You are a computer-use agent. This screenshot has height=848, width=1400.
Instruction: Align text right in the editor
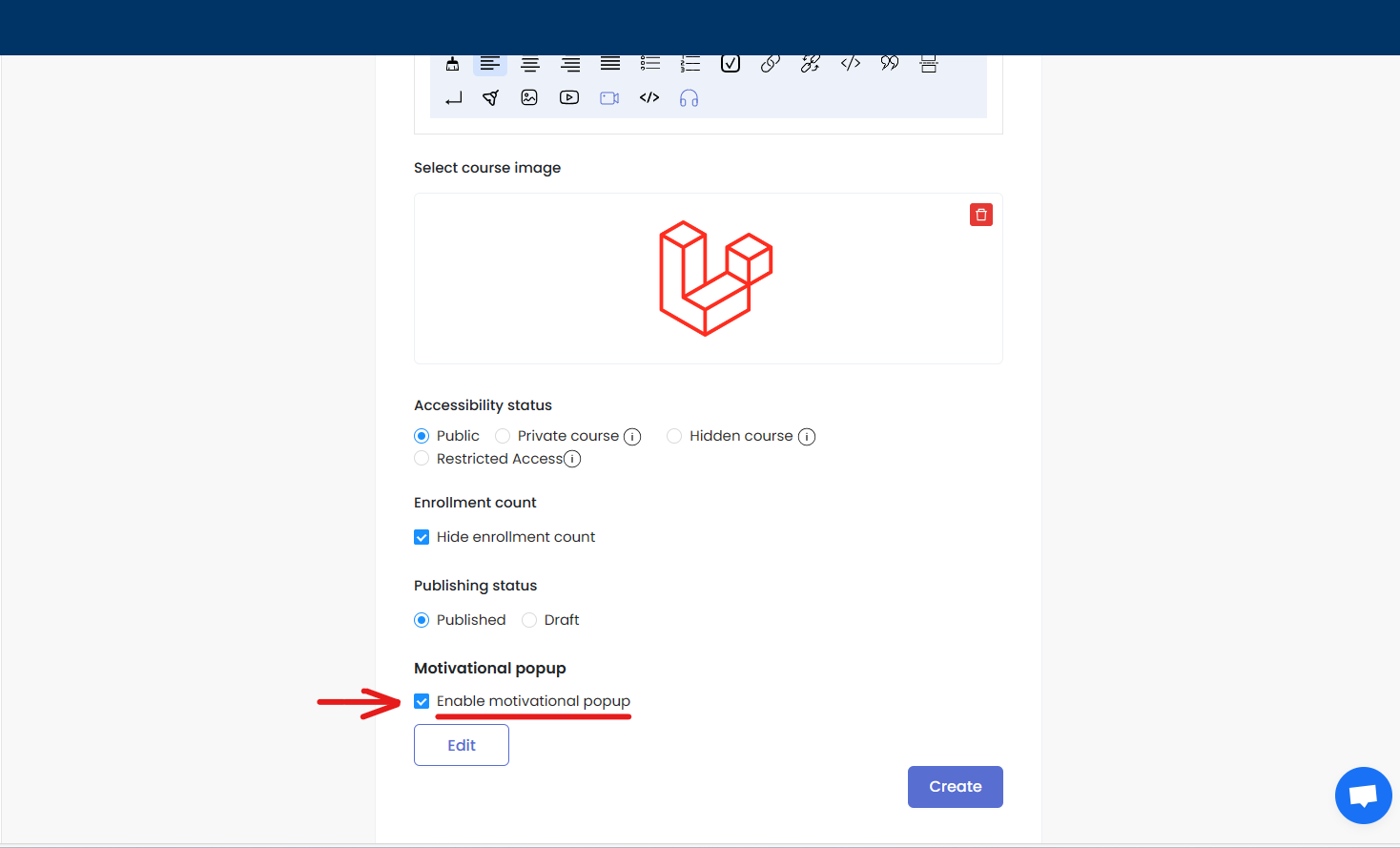point(570,64)
